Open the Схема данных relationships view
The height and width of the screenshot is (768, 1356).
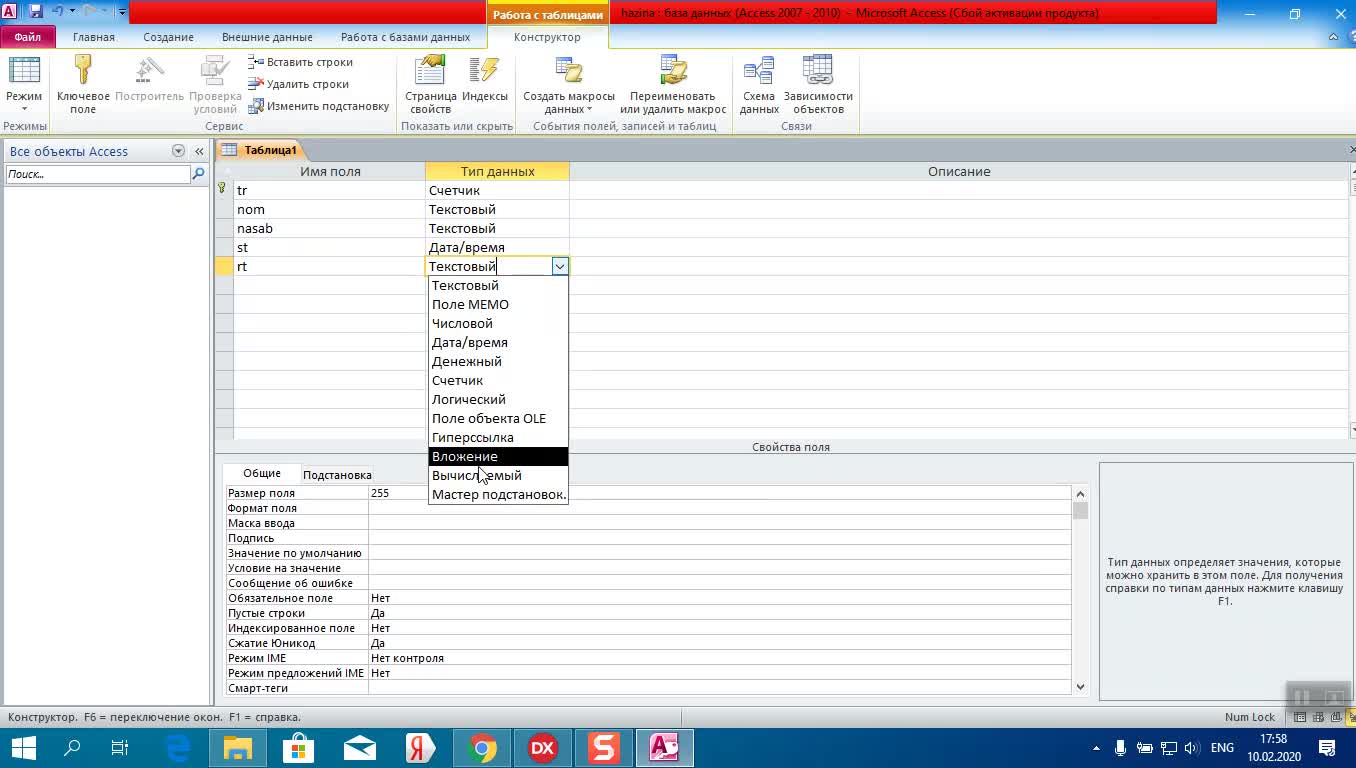point(759,85)
